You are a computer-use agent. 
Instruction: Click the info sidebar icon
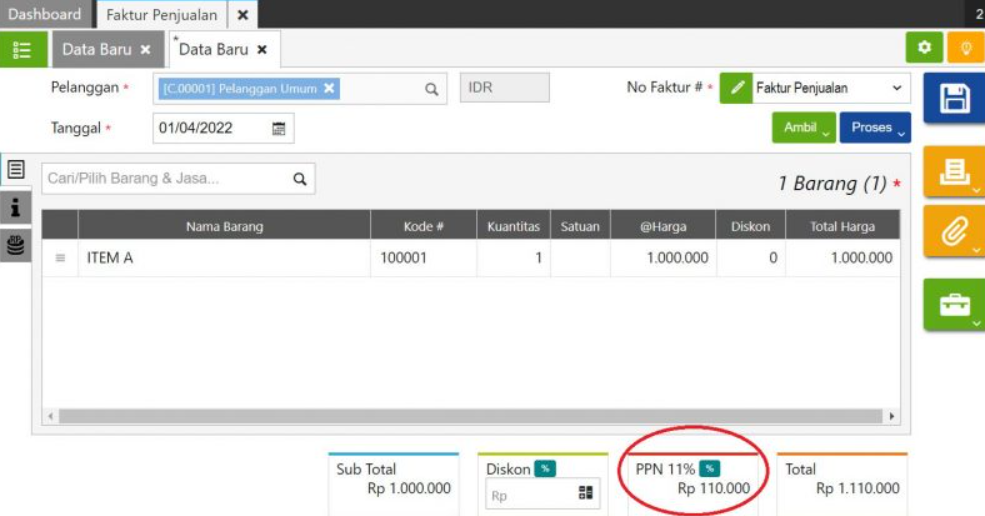pos(15,207)
